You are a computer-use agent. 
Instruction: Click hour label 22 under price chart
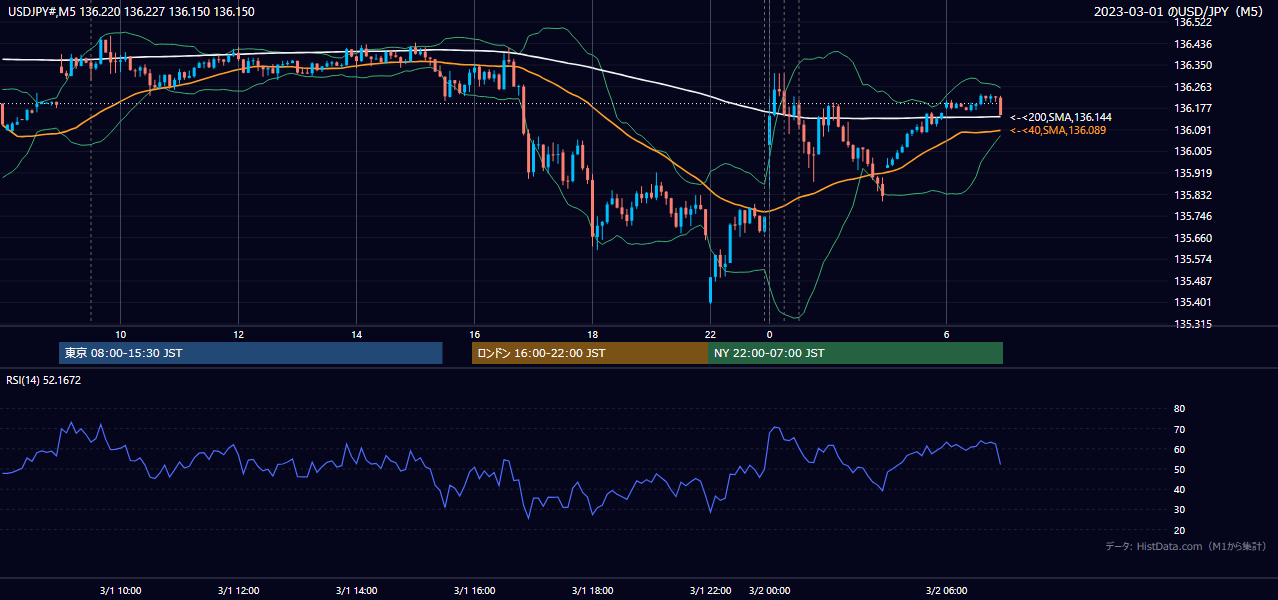(710, 334)
